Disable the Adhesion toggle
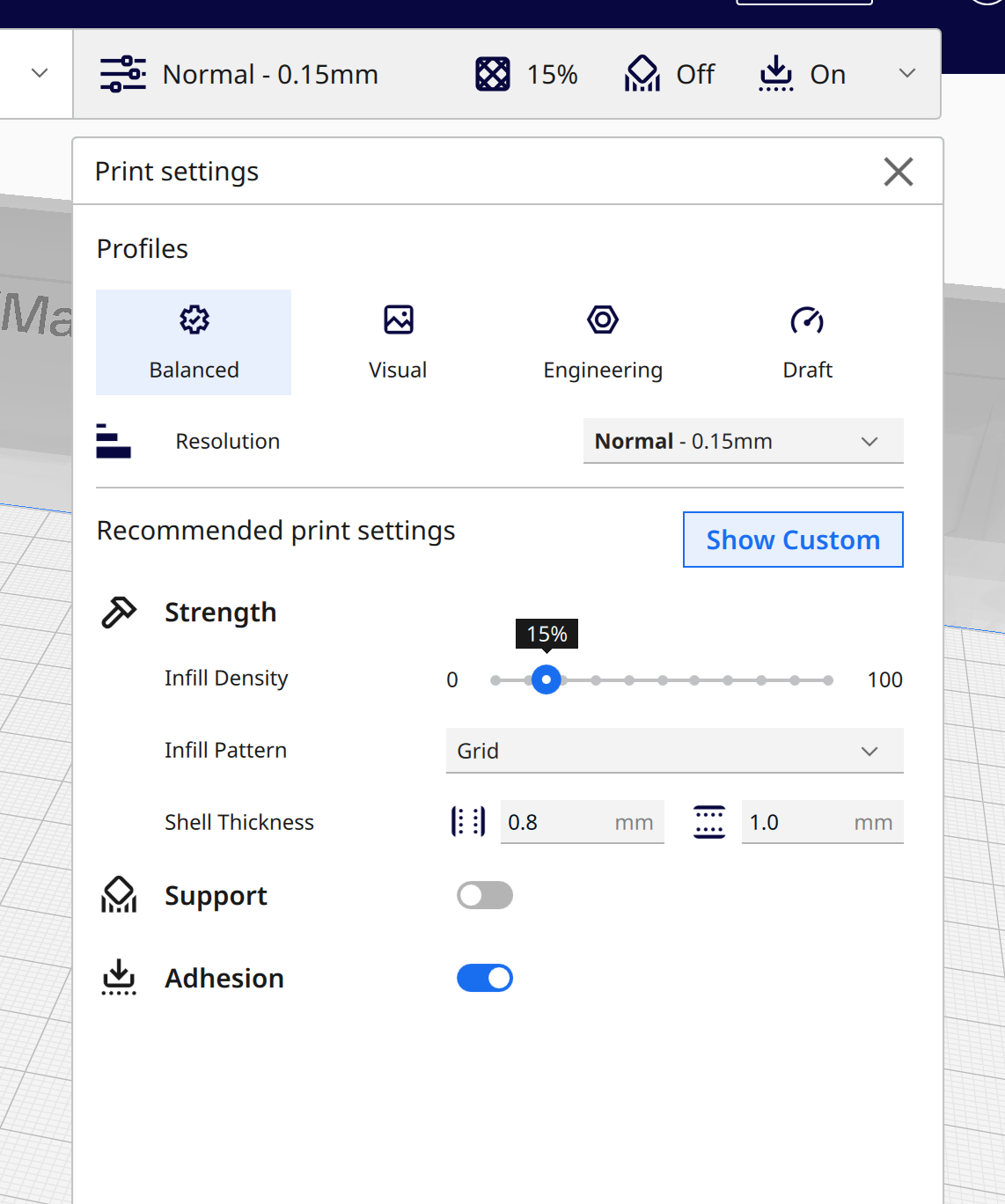Viewport: 1005px width, 1204px height. coord(485,978)
